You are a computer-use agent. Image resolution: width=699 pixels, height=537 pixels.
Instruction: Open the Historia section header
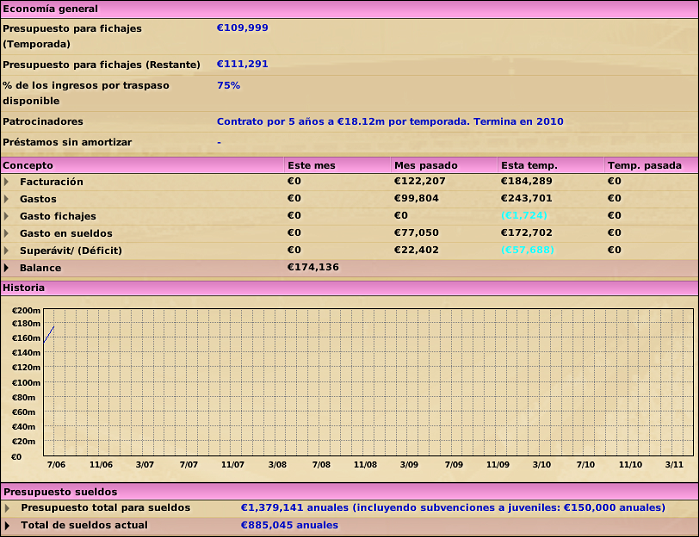[x=350, y=287]
